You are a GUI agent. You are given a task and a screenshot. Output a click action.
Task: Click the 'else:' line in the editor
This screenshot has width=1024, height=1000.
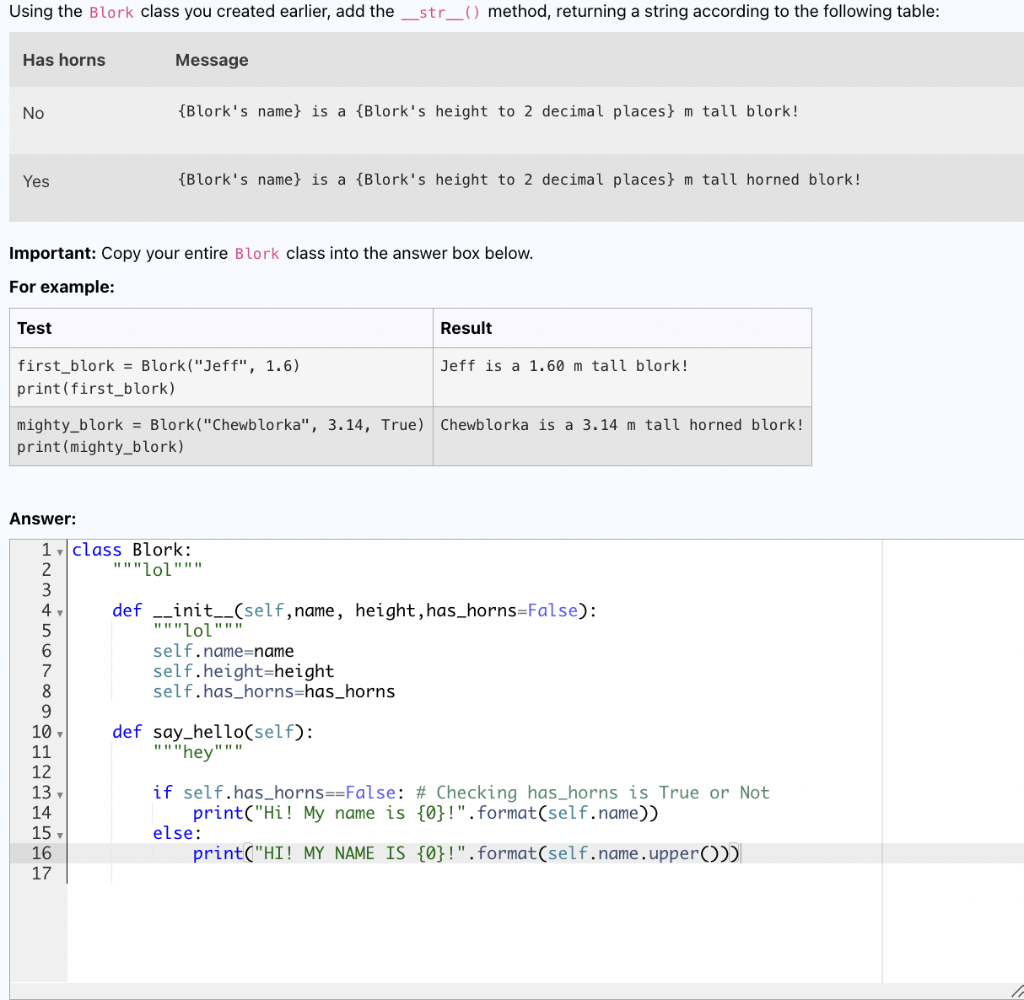tap(177, 833)
